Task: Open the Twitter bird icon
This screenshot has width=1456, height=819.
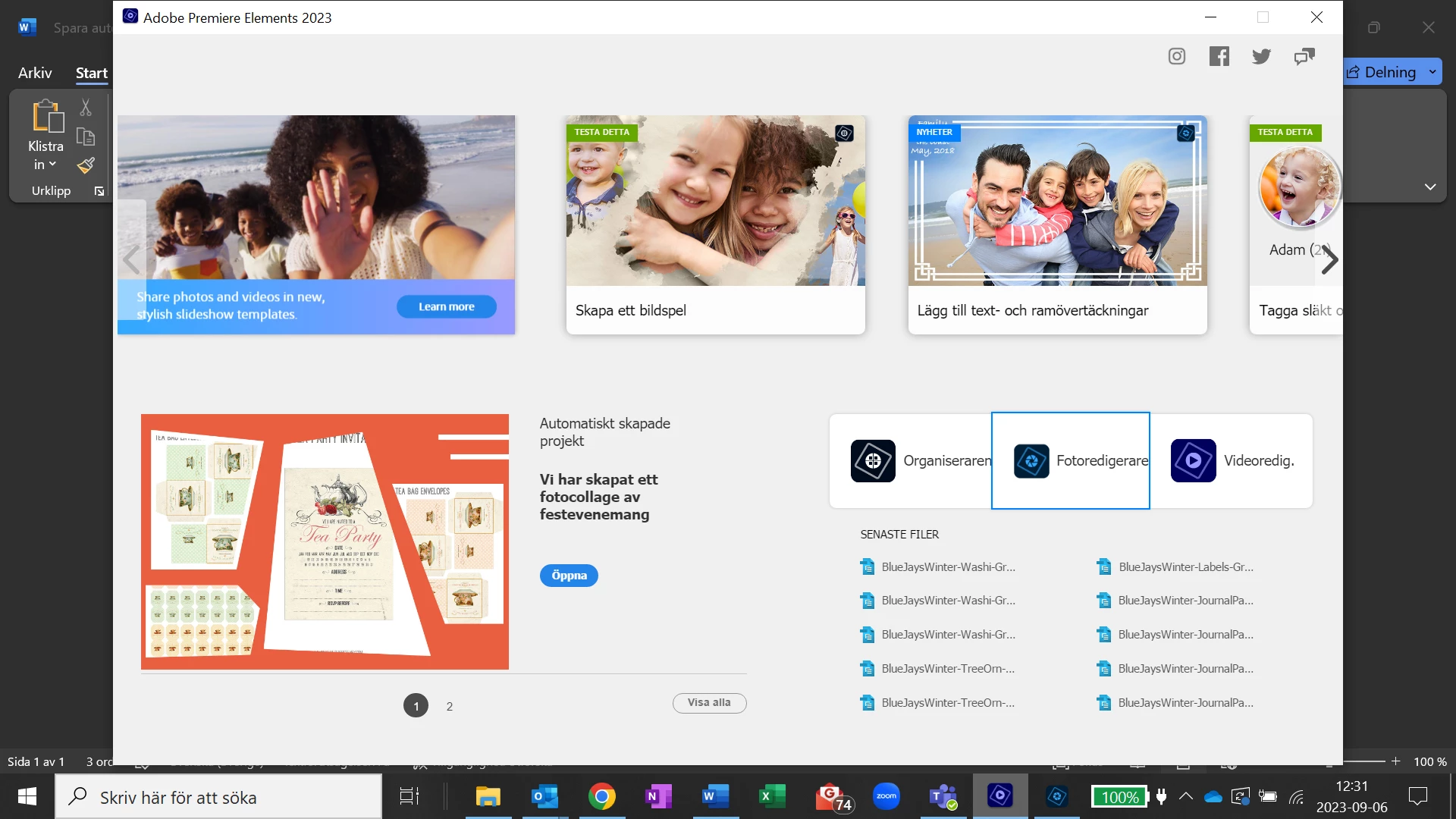Action: pyautogui.click(x=1261, y=56)
